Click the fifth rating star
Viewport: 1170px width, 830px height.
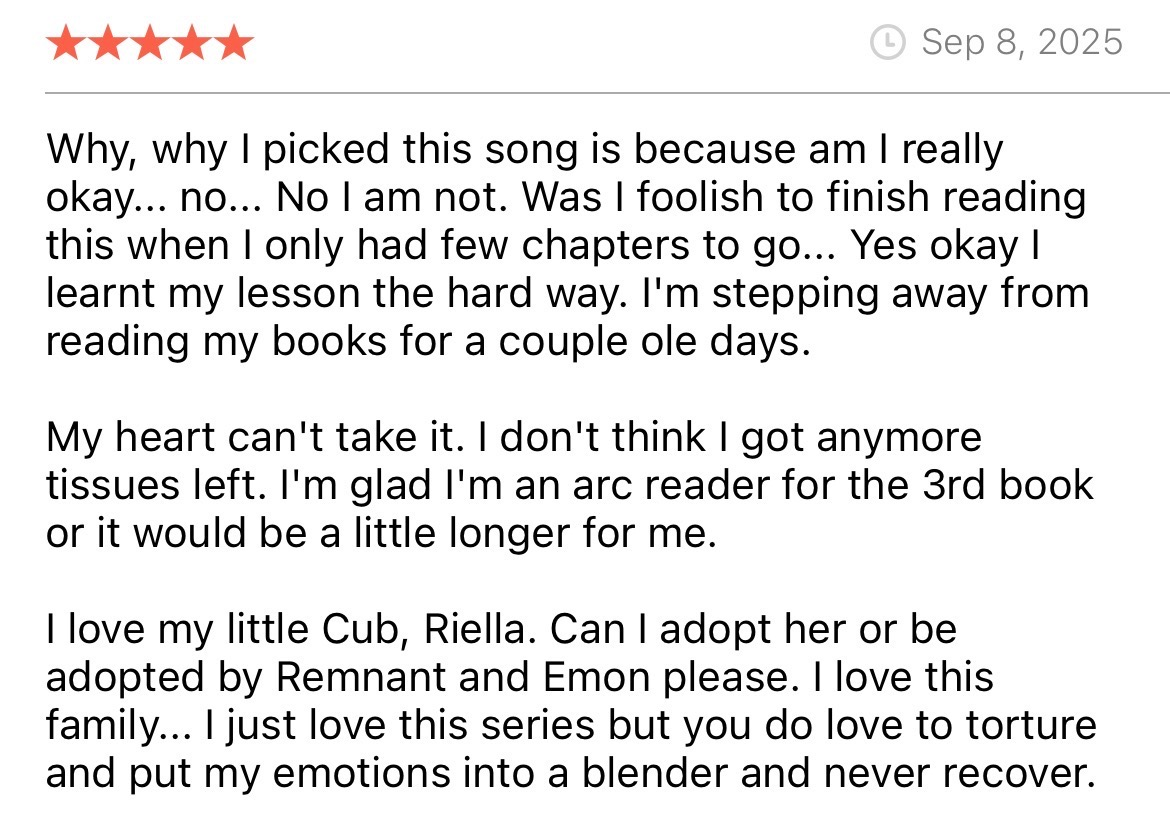(x=233, y=43)
